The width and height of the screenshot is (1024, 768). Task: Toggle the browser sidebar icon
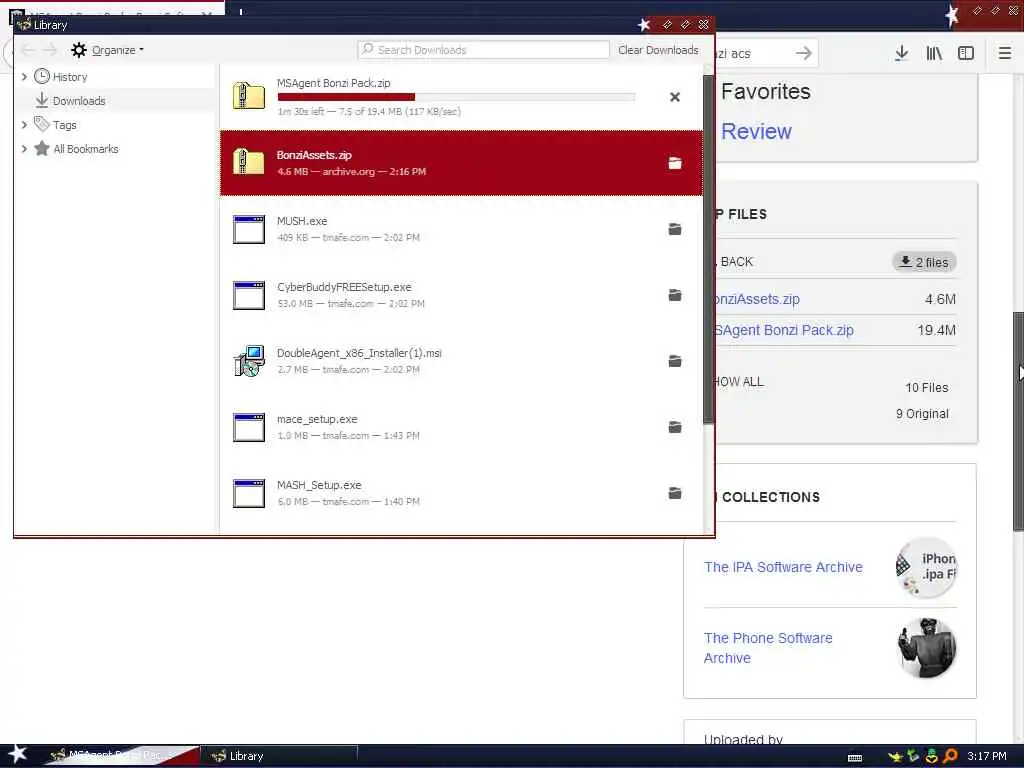tap(966, 53)
